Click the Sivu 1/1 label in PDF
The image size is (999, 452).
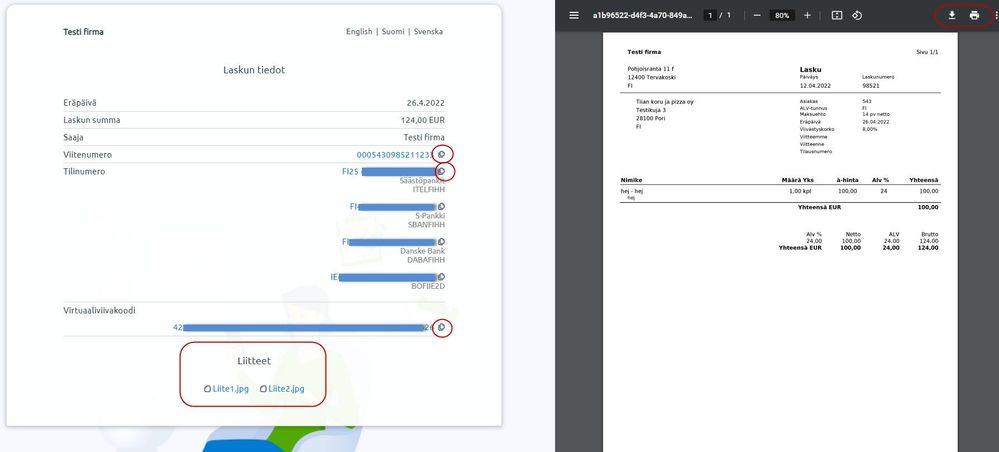click(x=927, y=52)
